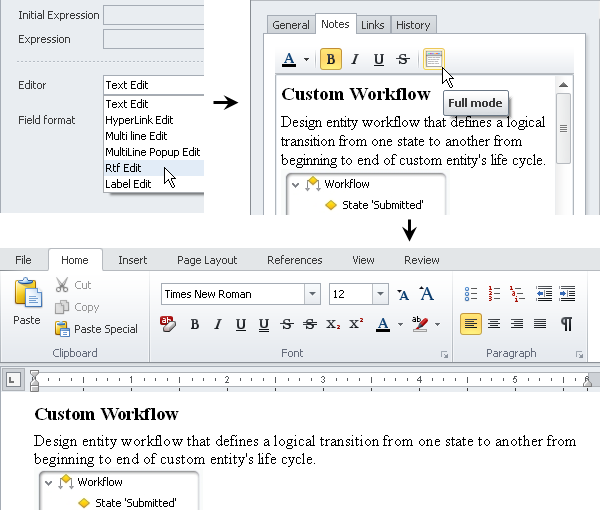Switch to Full mode in Notes toolbar
Screen dimensions: 600x510
(433, 60)
